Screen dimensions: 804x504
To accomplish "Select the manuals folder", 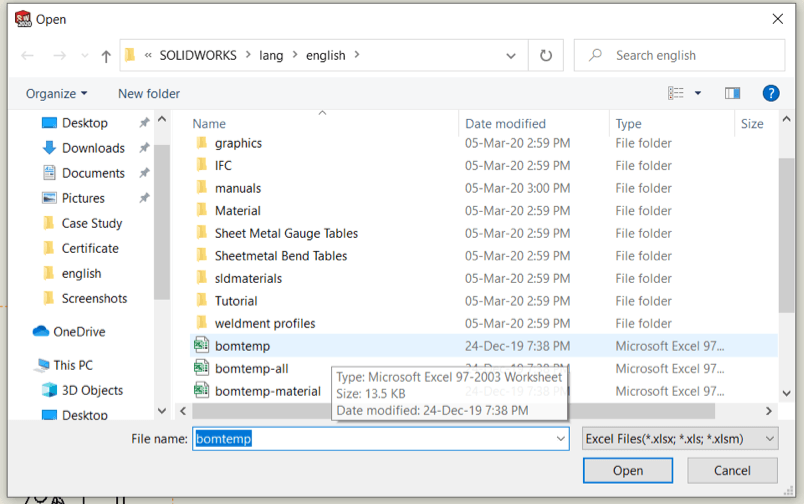I will 238,188.
